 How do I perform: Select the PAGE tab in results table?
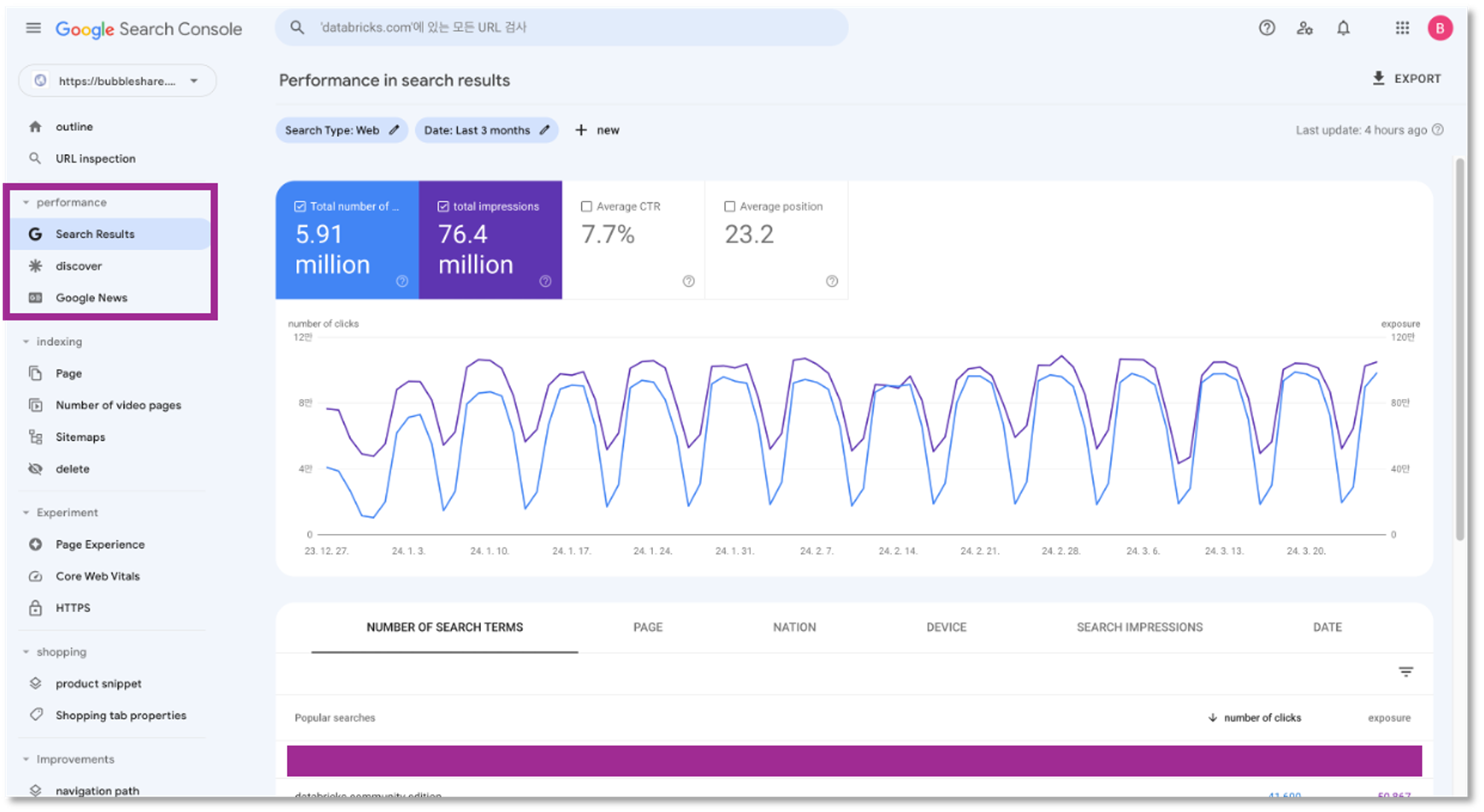click(x=648, y=627)
